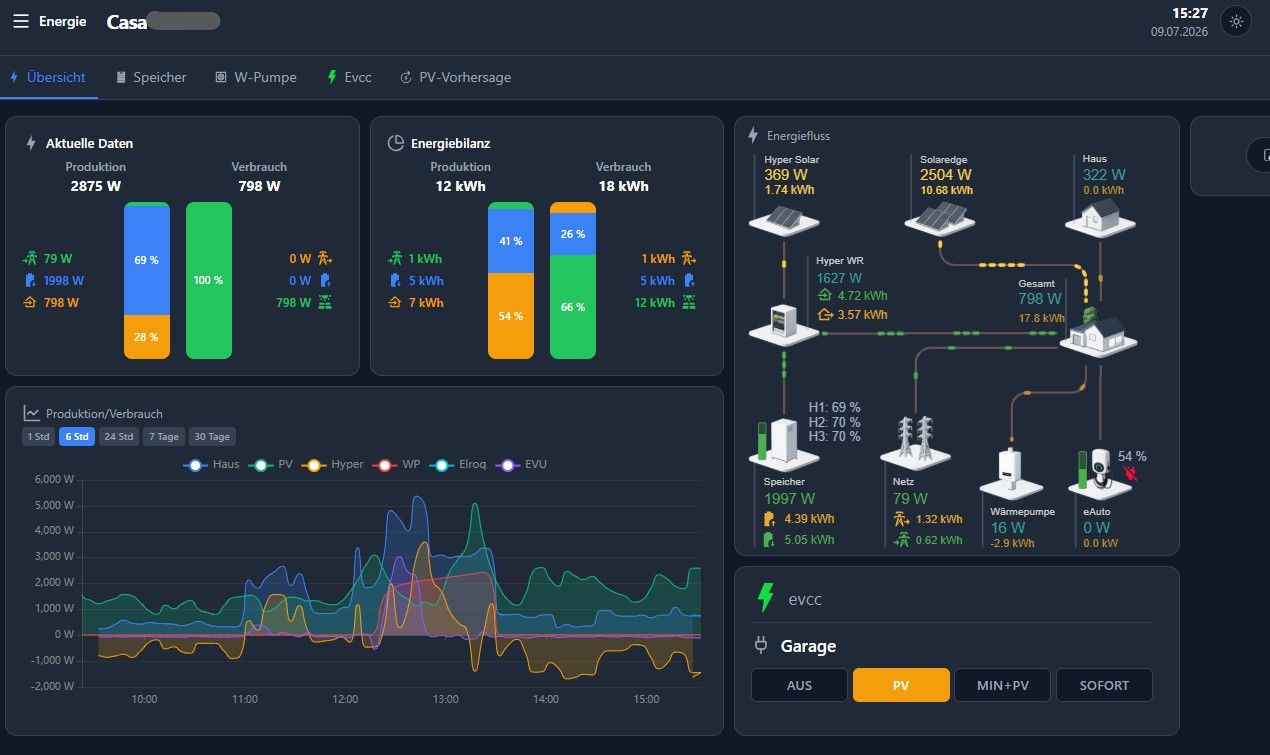Toggle the Hyper series in chart legend
The width and height of the screenshot is (1270, 755).
tap(335, 464)
